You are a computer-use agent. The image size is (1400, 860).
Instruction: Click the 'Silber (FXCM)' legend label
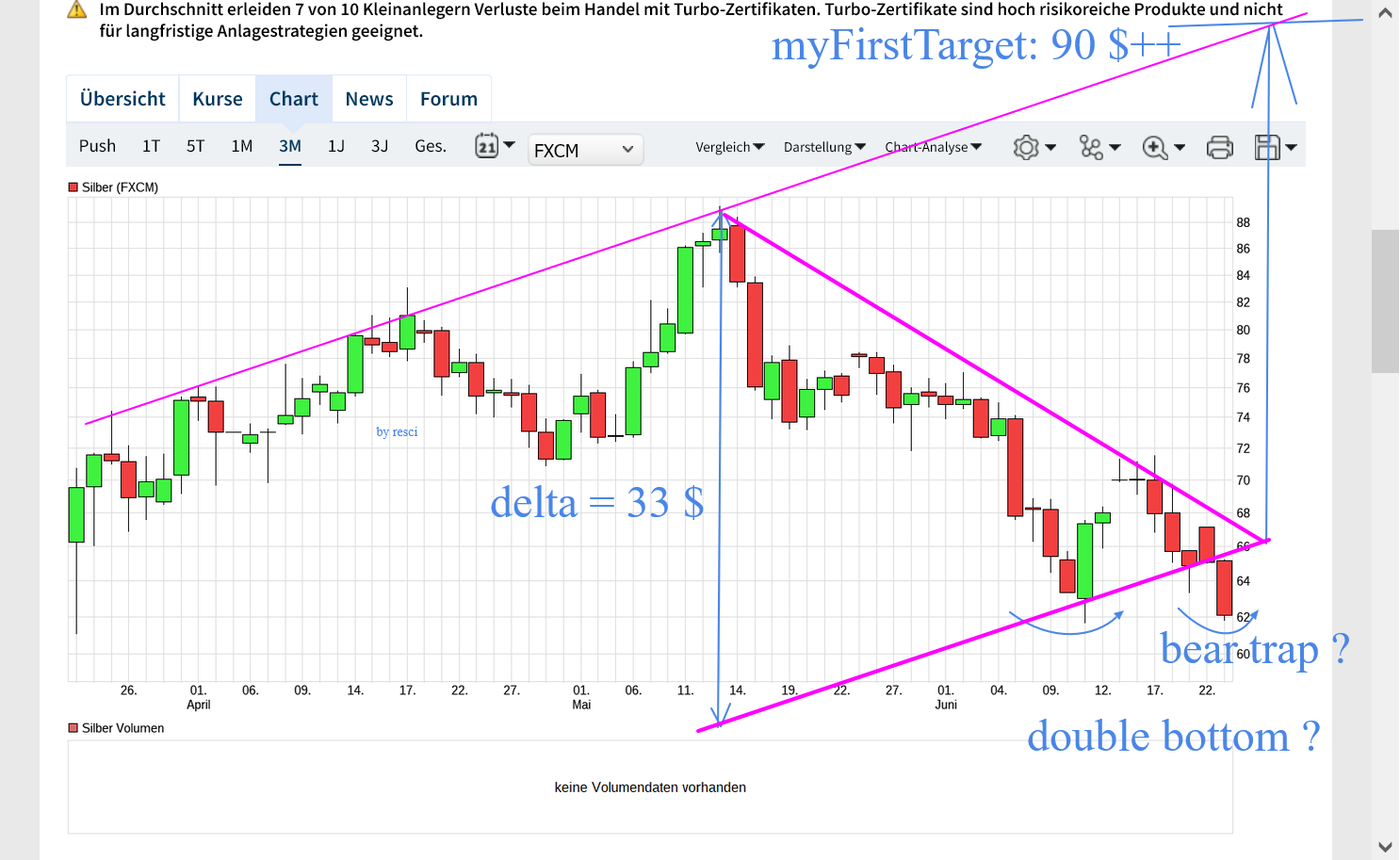[x=120, y=187]
